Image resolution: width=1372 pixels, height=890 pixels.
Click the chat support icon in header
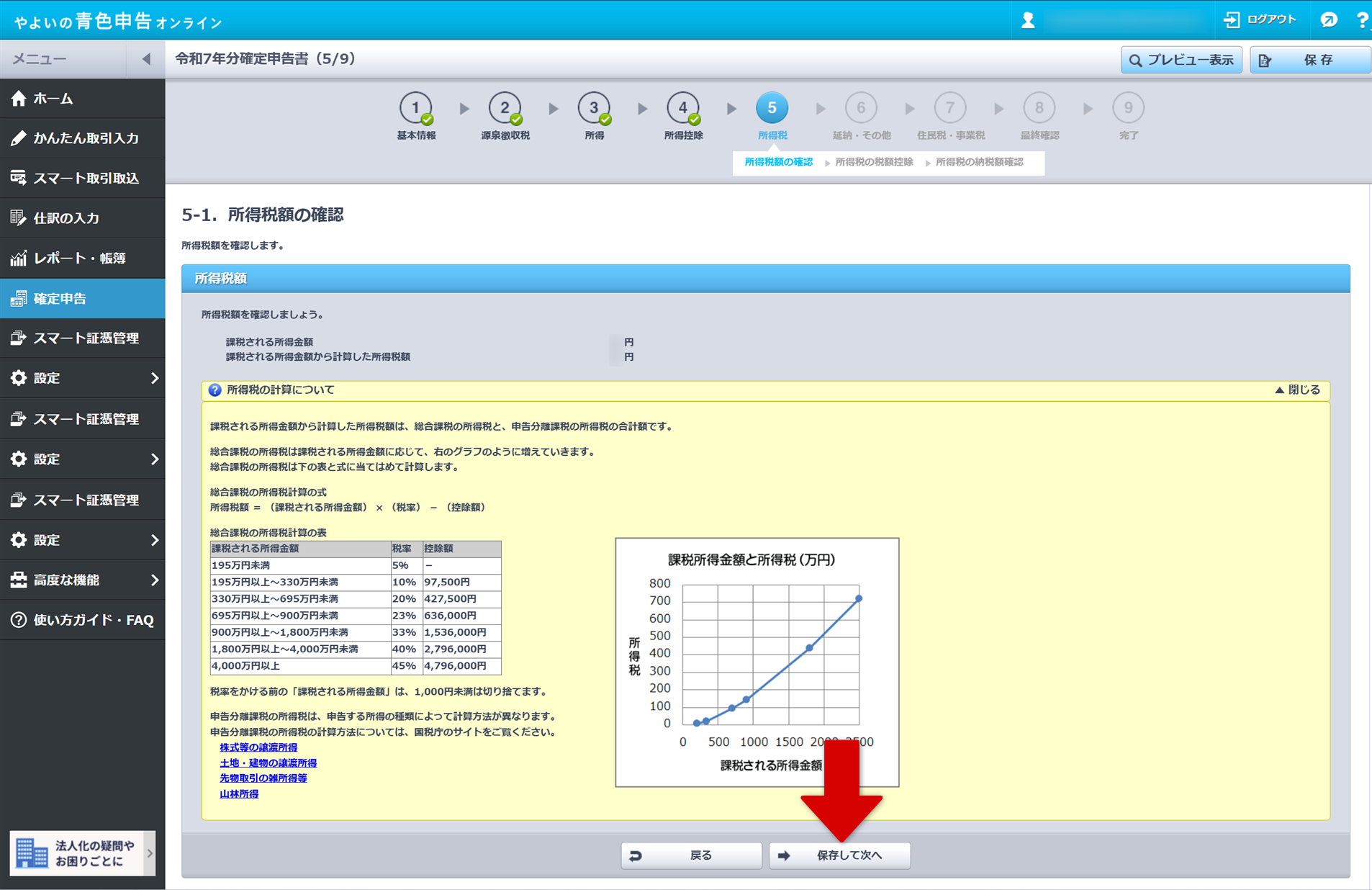1329,20
